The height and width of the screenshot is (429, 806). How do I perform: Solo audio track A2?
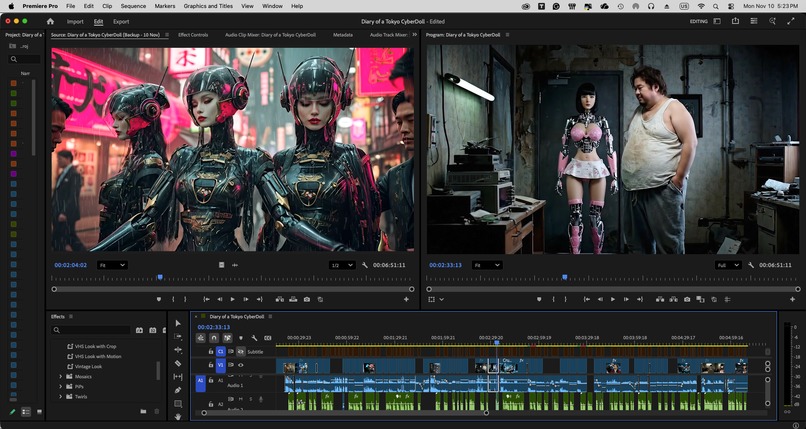pos(251,399)
